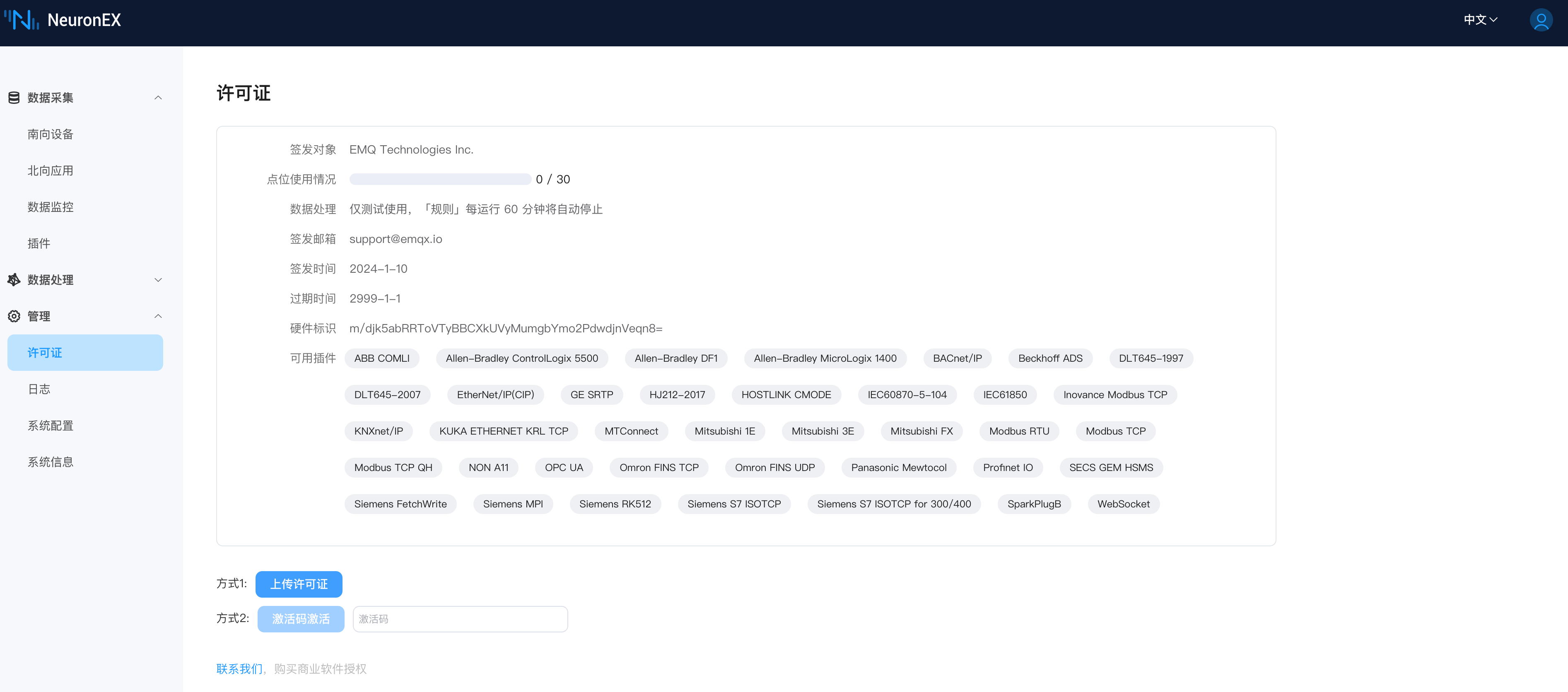The height and width of the screenshot is (692, 1568).
Task: Click the 联系我们 link
Action: (x=239, y=669)
